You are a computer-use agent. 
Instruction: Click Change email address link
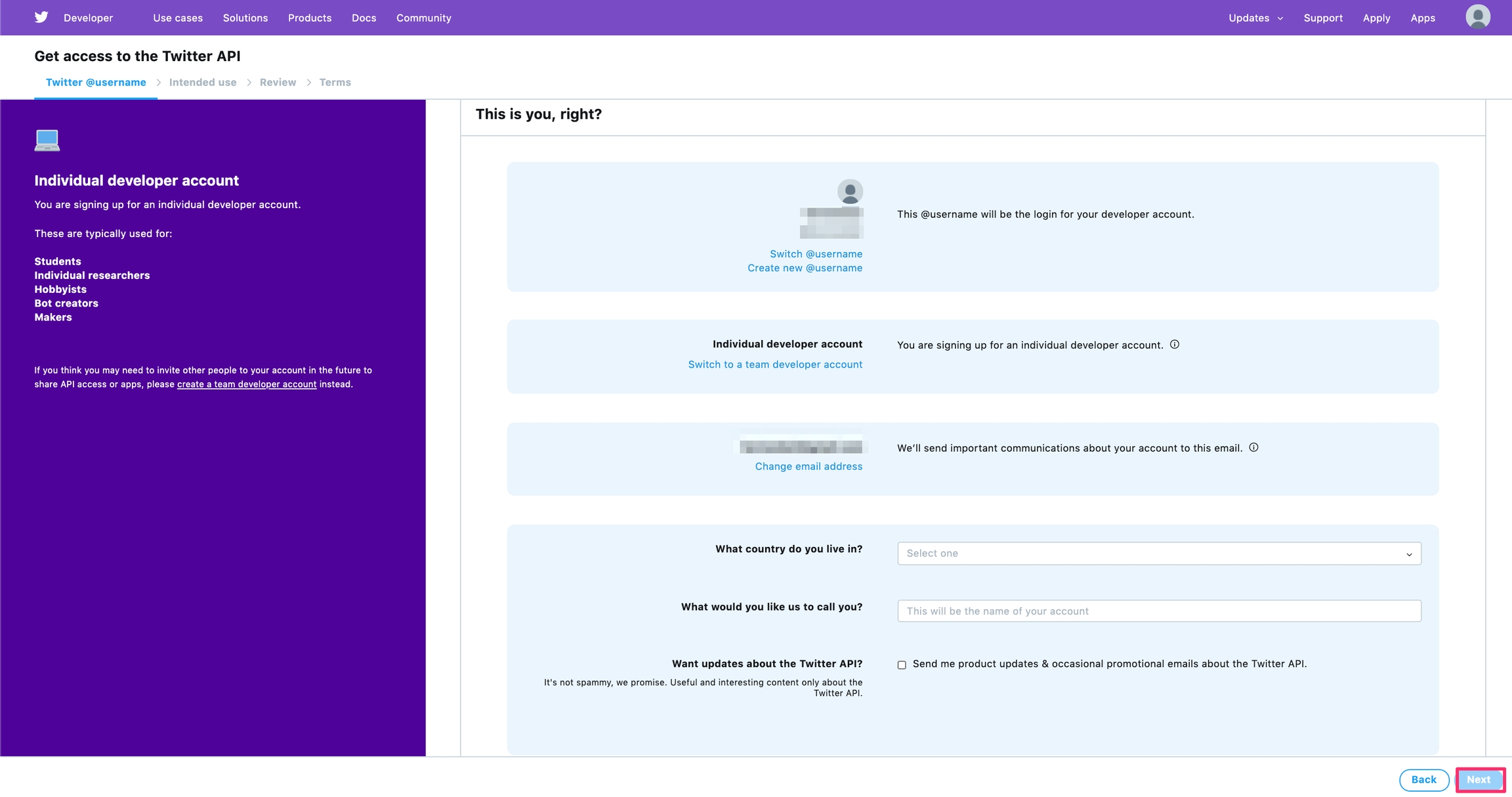tap(808, 466)
